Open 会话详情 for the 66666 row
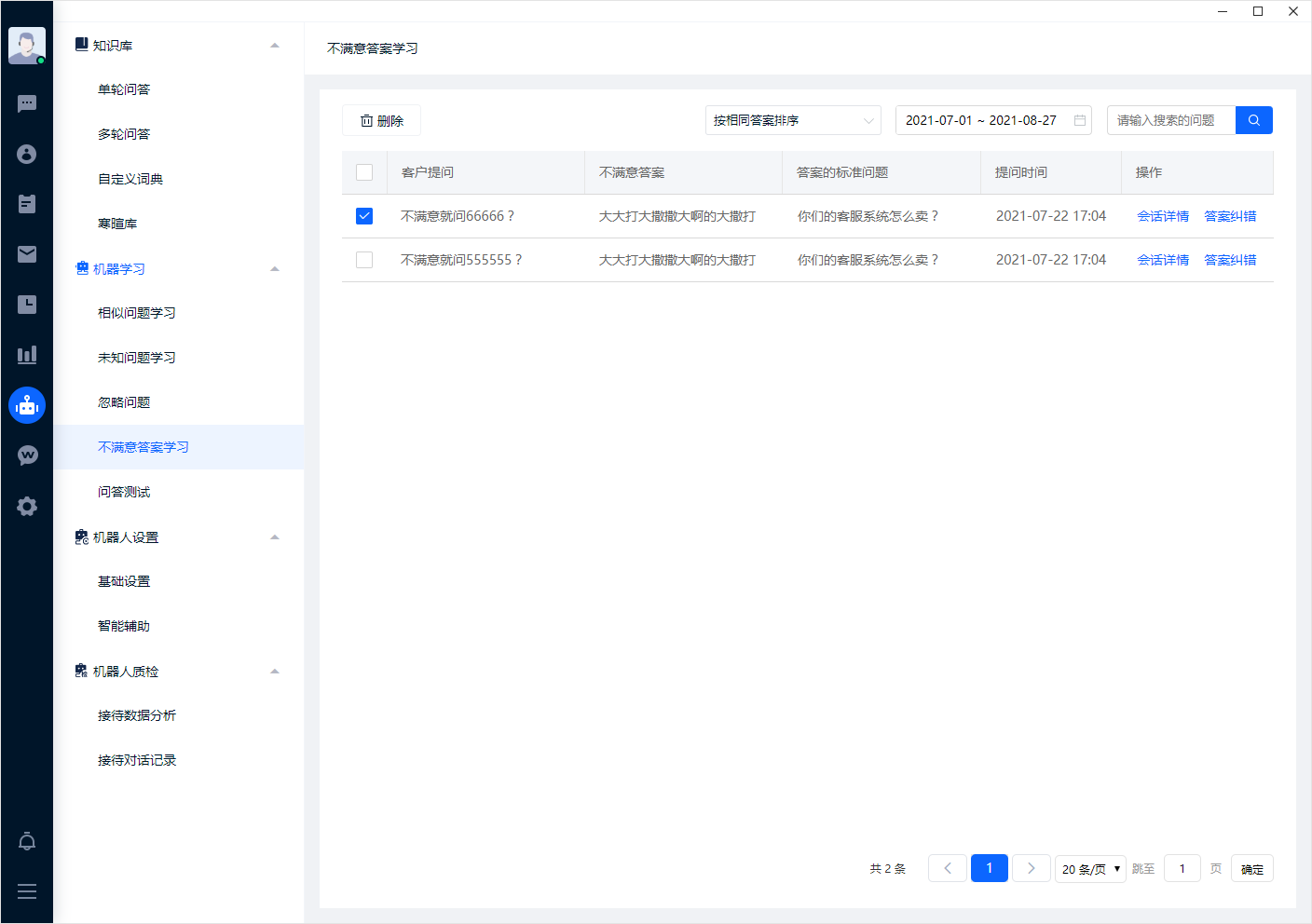Screen dimensions: 1312x924 point(1163,216)
